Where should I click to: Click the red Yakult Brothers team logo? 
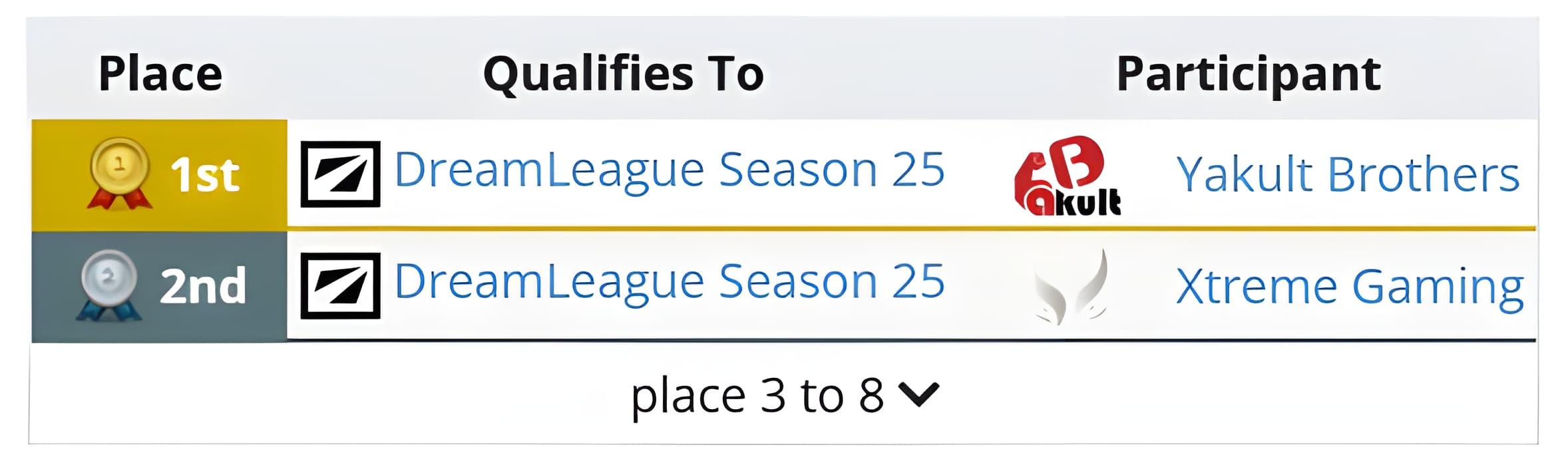pyautogui.click(x=1067, y=176)
